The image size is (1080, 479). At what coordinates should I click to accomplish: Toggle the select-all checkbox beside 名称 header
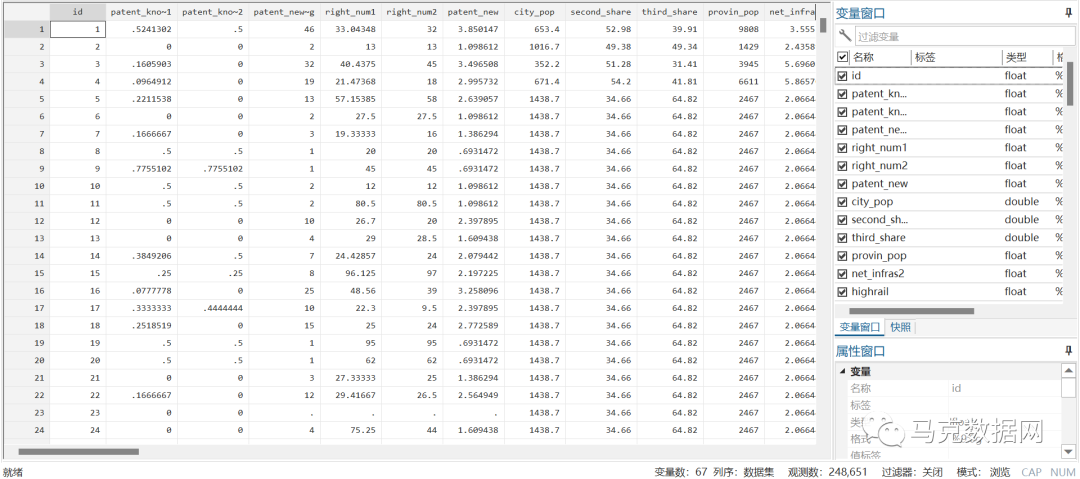[x=842, y=58]
